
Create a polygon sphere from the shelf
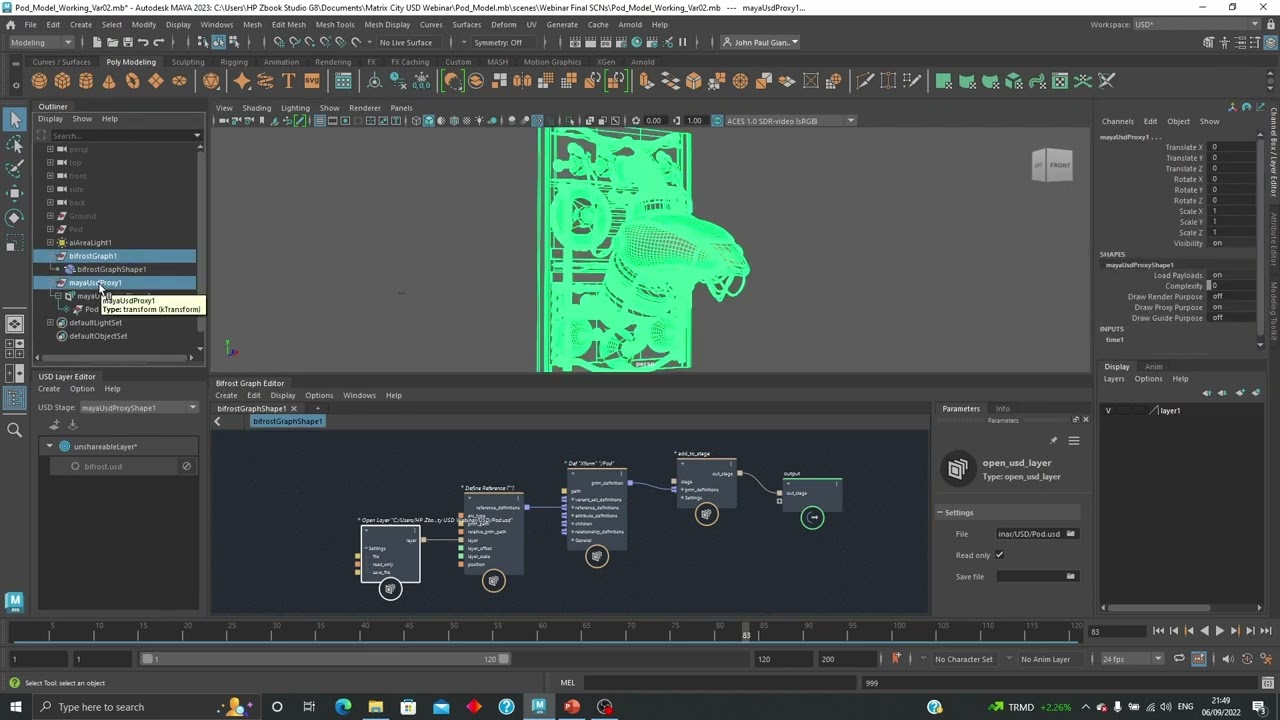pos(39,81)
